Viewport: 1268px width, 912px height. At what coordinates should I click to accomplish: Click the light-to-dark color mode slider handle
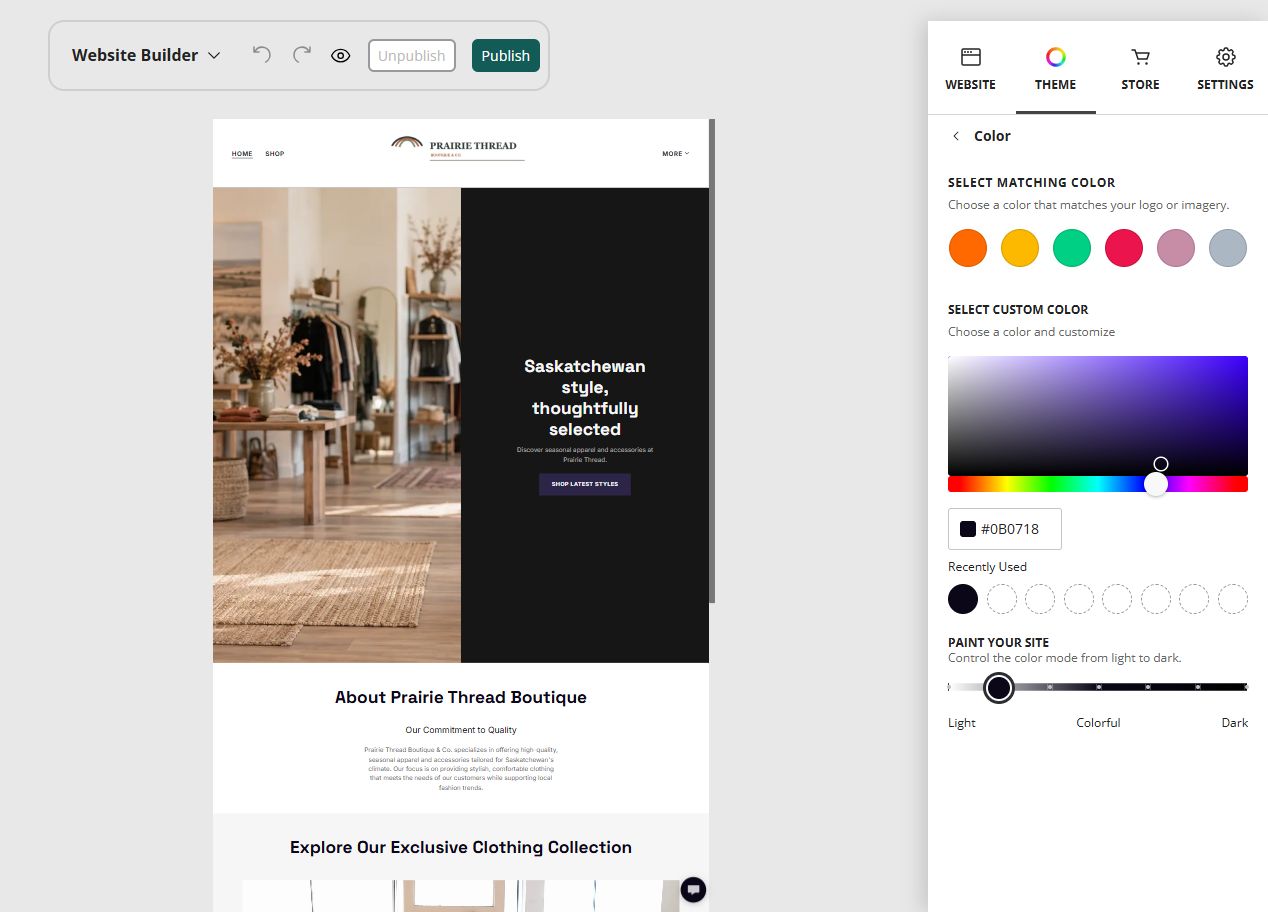coord(998,687)
